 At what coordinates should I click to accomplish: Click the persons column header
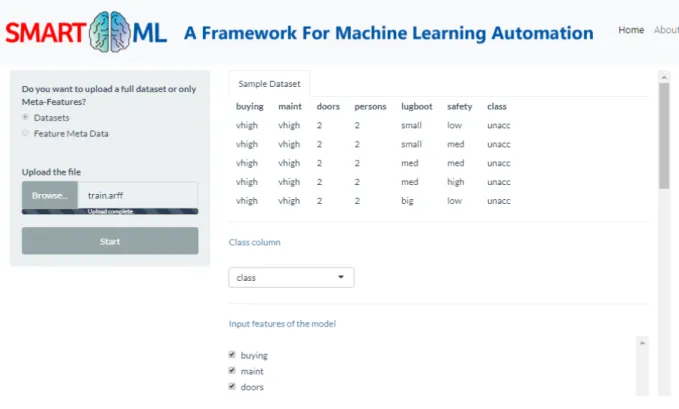point(370,107)
